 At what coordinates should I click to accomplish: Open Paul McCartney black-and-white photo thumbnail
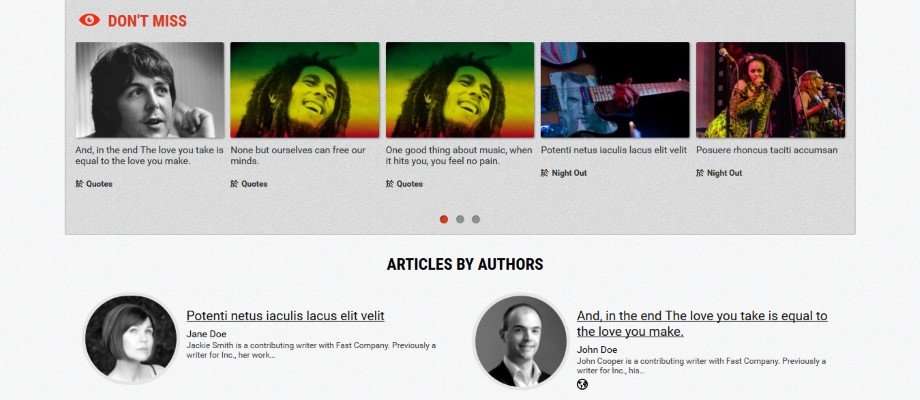point(150,90)
